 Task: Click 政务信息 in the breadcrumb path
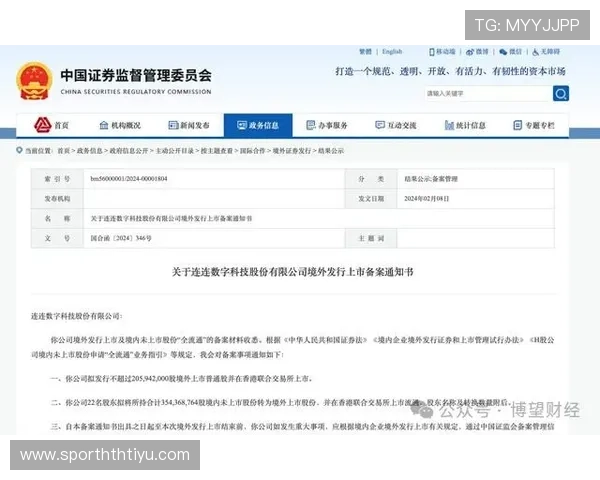pyautogui.click(x=90, y=151)
